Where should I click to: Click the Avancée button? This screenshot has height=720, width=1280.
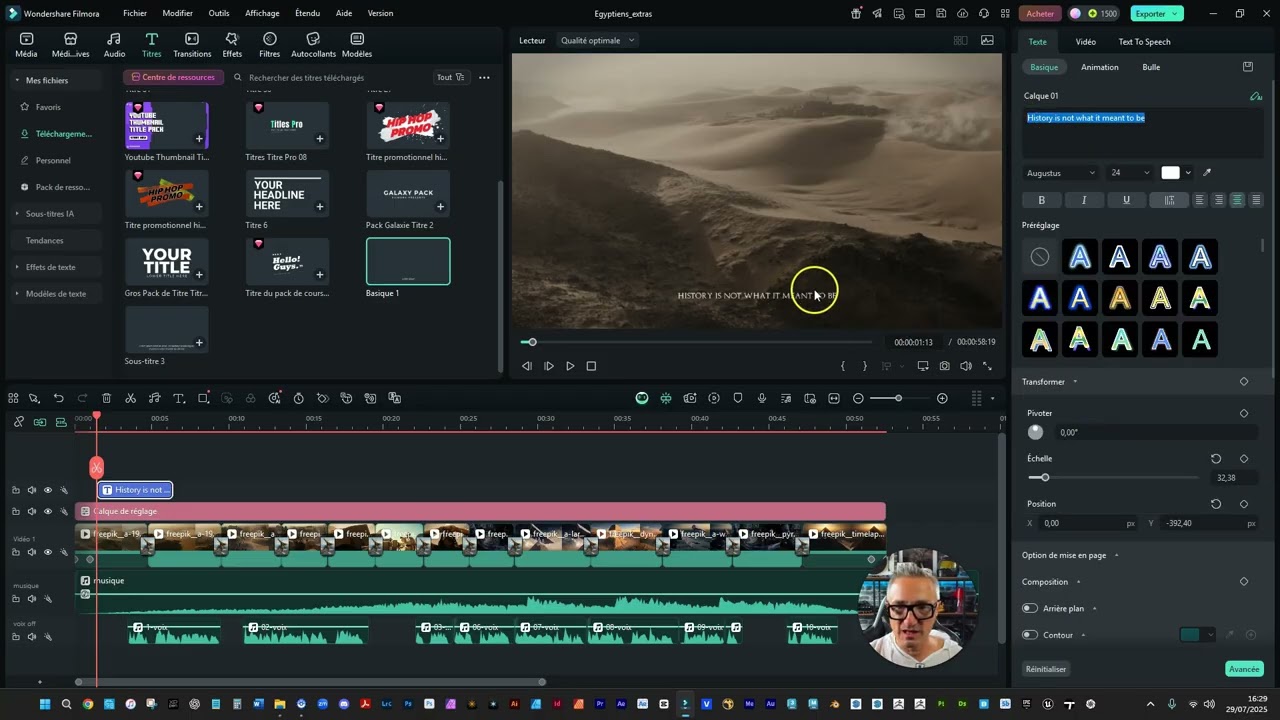click(1244, 669)
